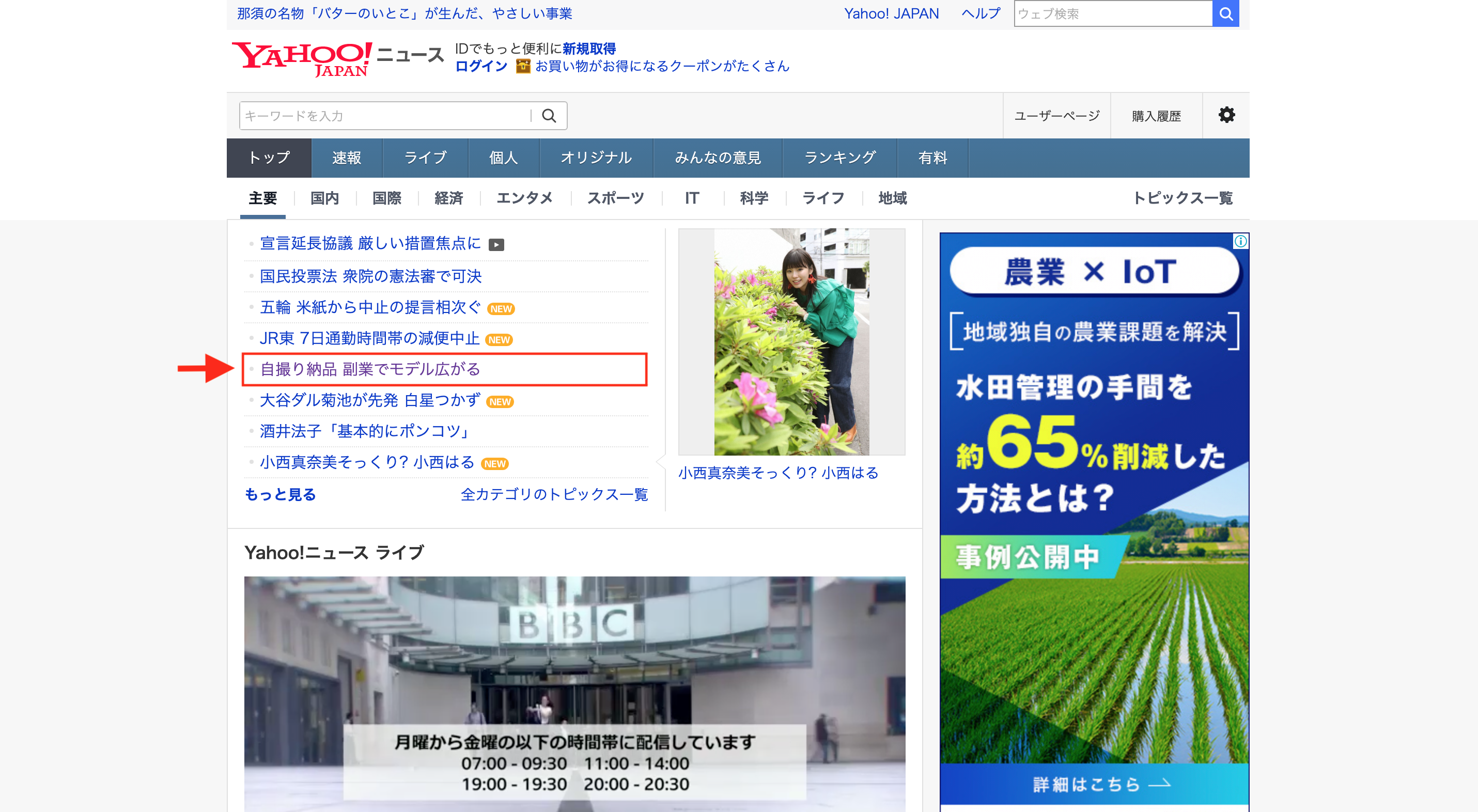Click the keyword search magnifier icon
1478x812 pixels.
click(549, 116)
